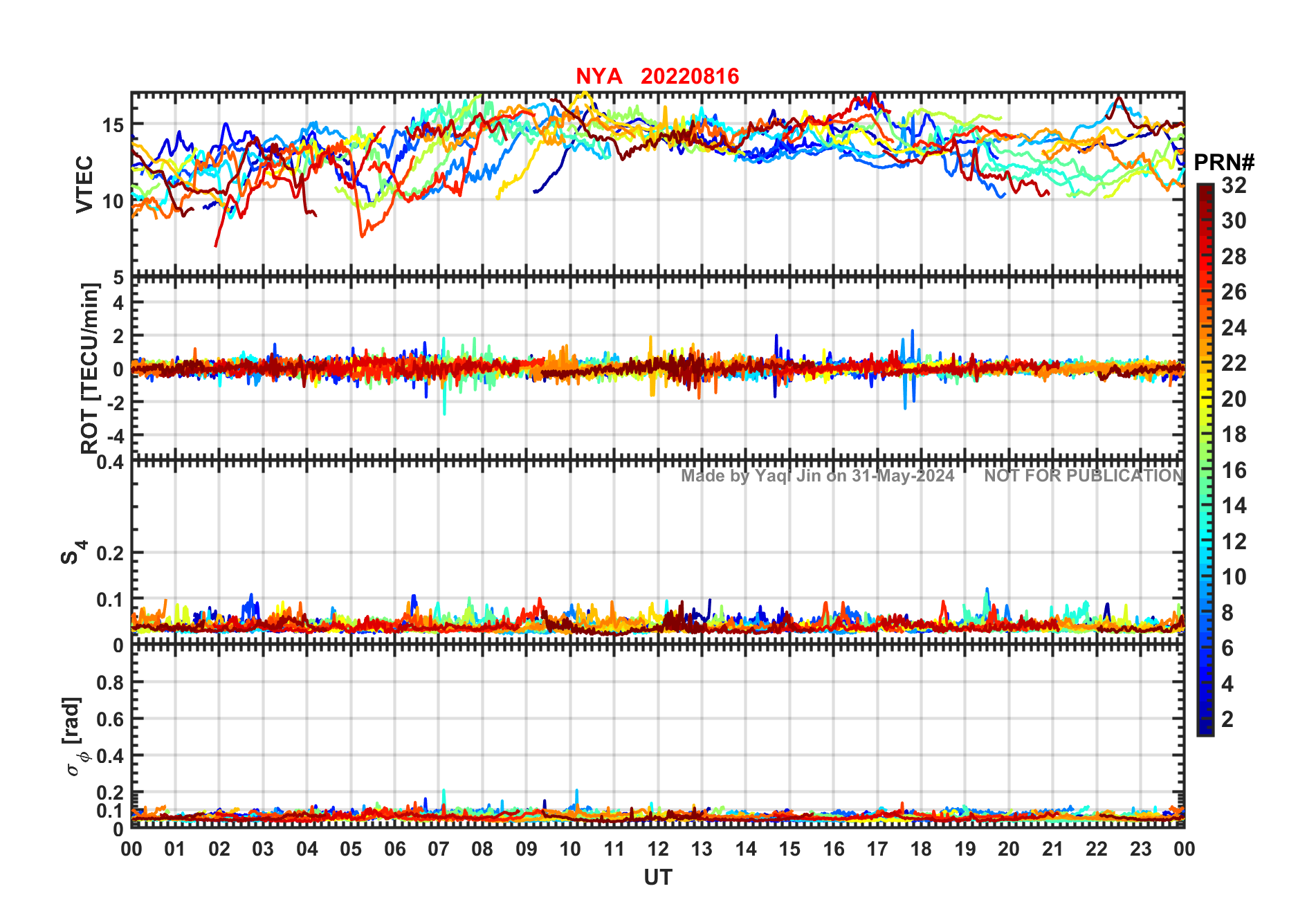Click sigma phi tick label '0.6'
This screenshot has height=920, width=1316.
point(110,719)
